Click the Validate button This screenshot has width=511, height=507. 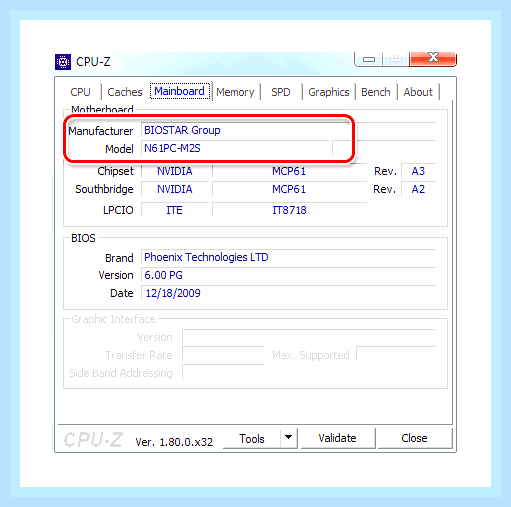337,438
